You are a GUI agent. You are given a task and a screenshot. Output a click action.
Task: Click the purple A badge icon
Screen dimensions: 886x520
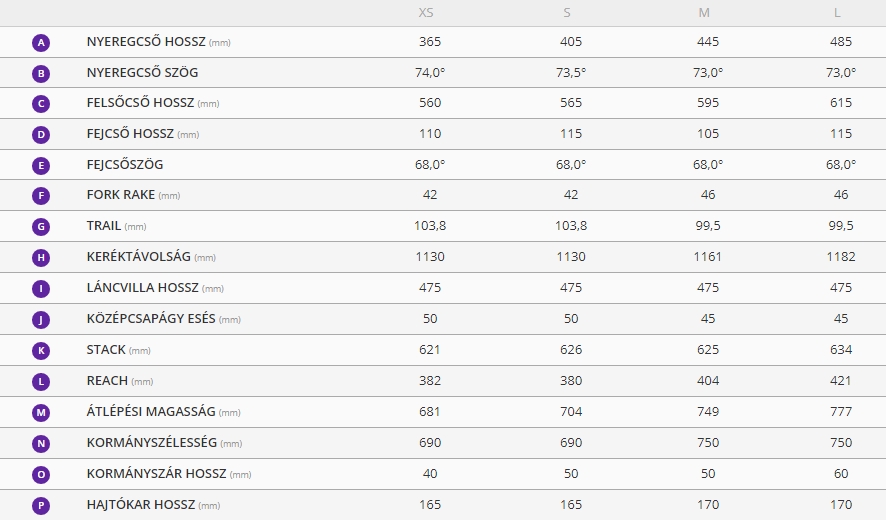(41, 43)
